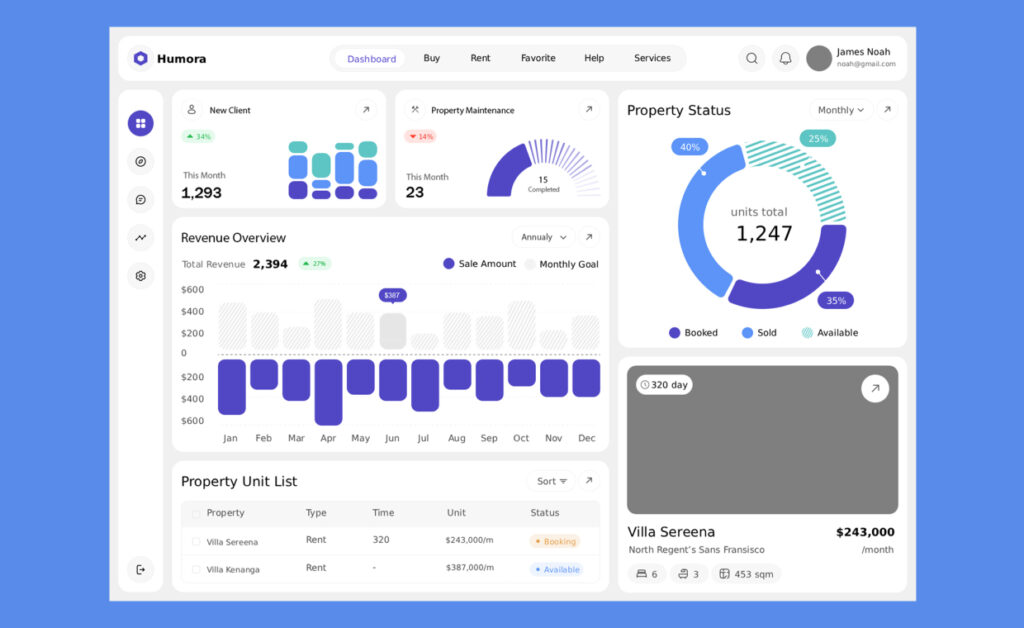Screen dimensions: 1024x628
Task: Tick the Villa Sereena row checkbox
Action: click(x=196, y=542)
